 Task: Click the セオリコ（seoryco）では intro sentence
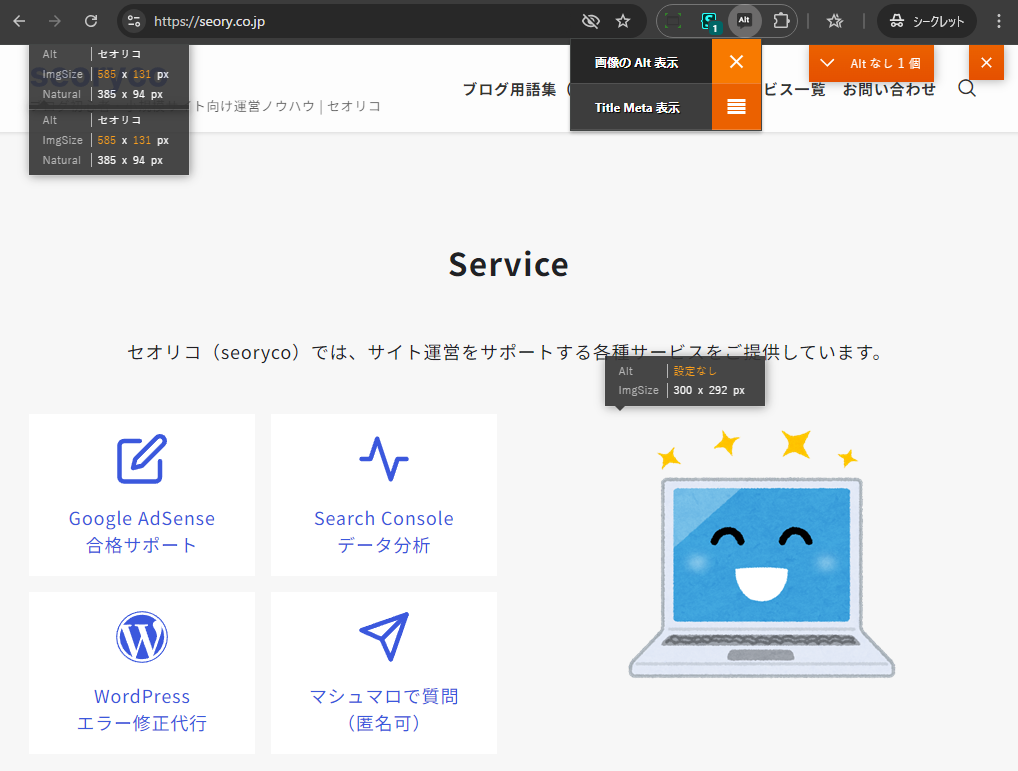(506, 352)
